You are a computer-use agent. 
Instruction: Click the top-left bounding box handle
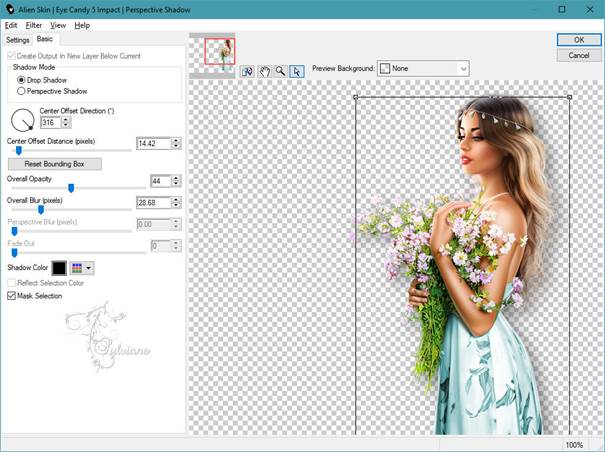click(356, 97)
